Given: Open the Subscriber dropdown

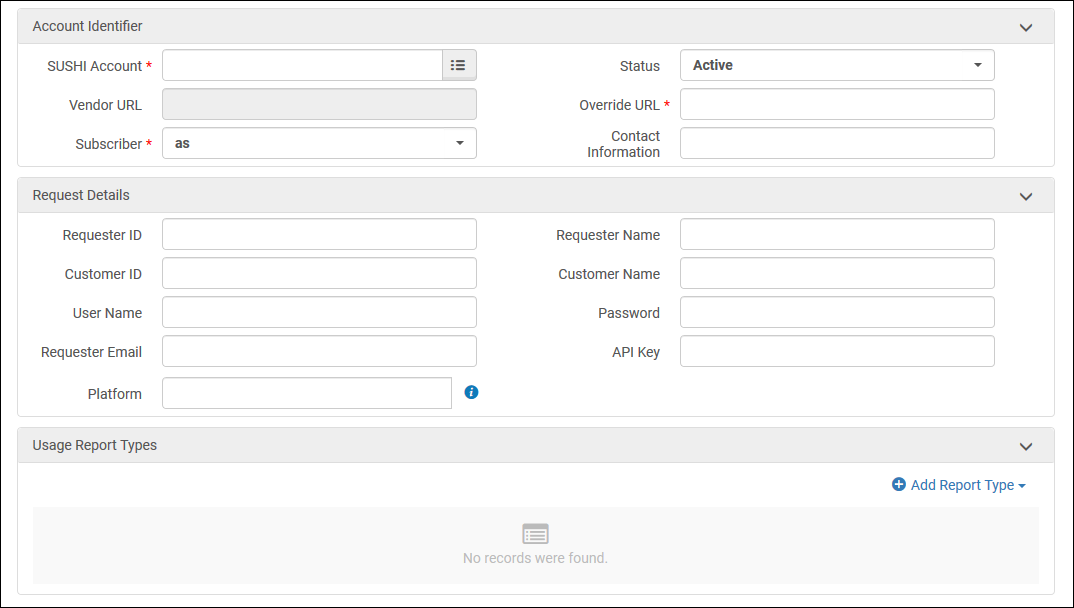Looking at the screenshot, I should point(318,143).
